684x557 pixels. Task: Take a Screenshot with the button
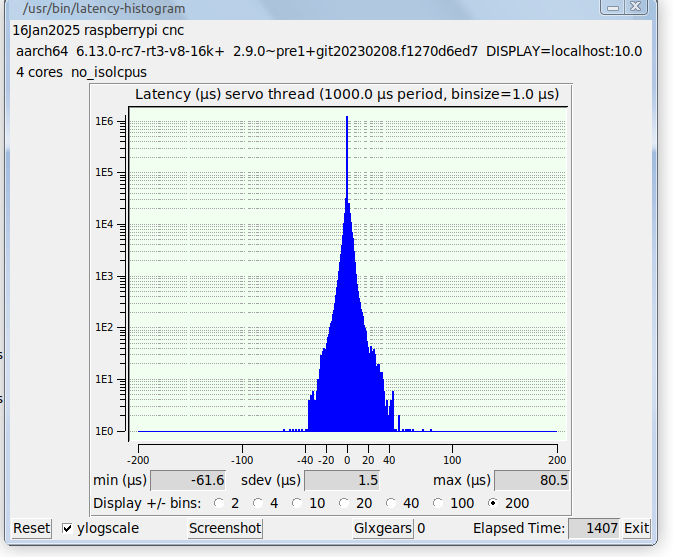tap(225, 528)
